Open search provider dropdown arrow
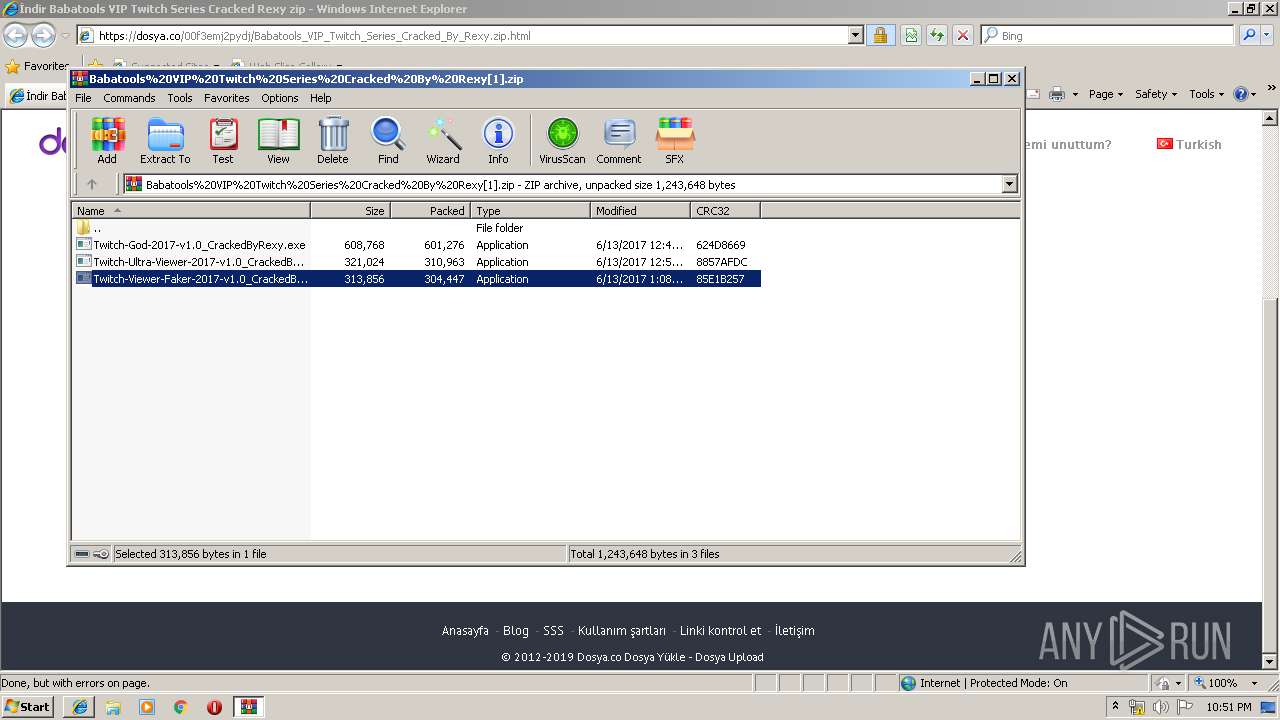1280x720 pixels. click(1269, 36)
